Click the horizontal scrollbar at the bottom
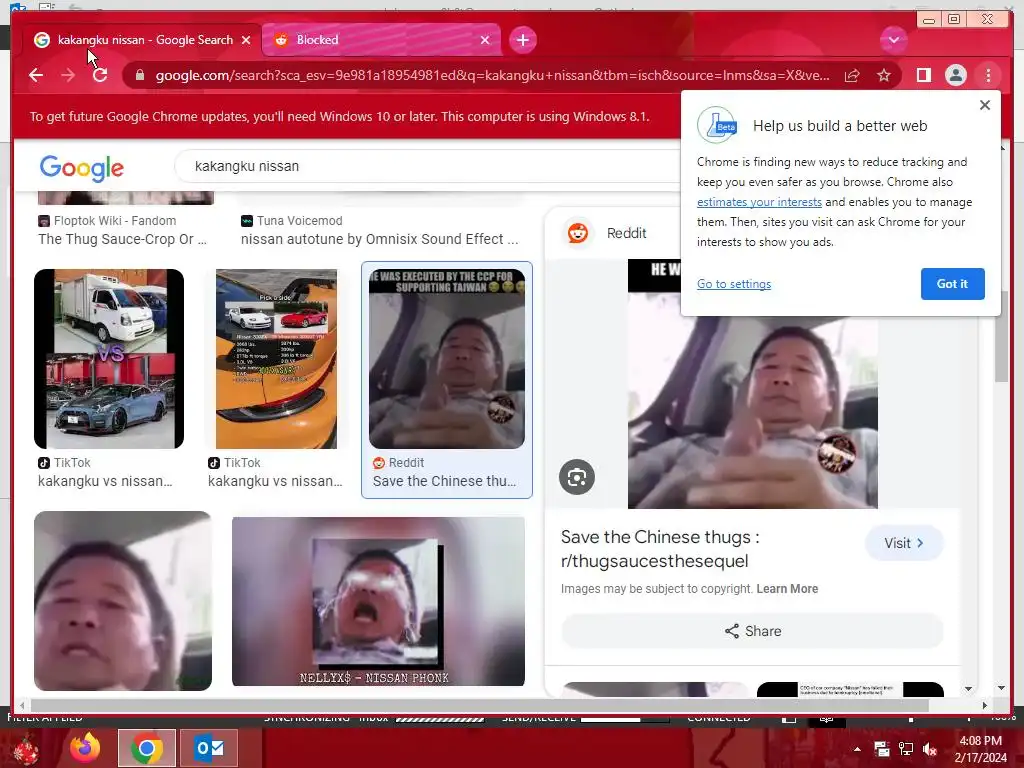The width and height of the screenshot is (1024, 768). (479, 705)
